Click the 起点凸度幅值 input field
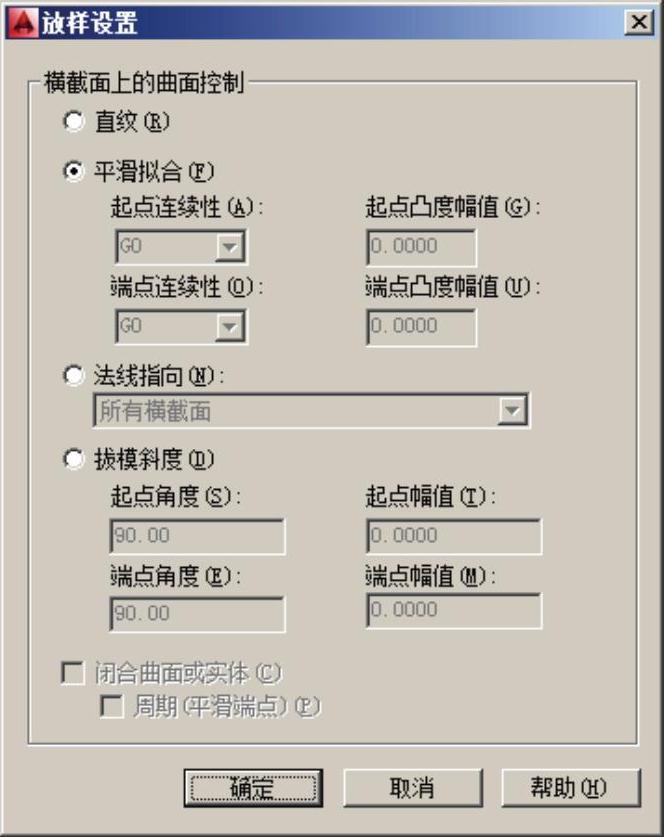 point(421,245)
